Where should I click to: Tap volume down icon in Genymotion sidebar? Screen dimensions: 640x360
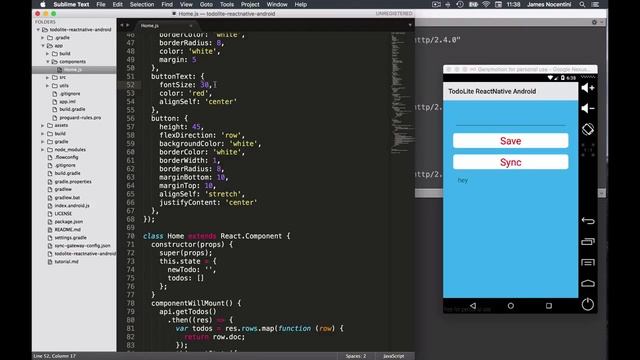(x=588, y=108)
